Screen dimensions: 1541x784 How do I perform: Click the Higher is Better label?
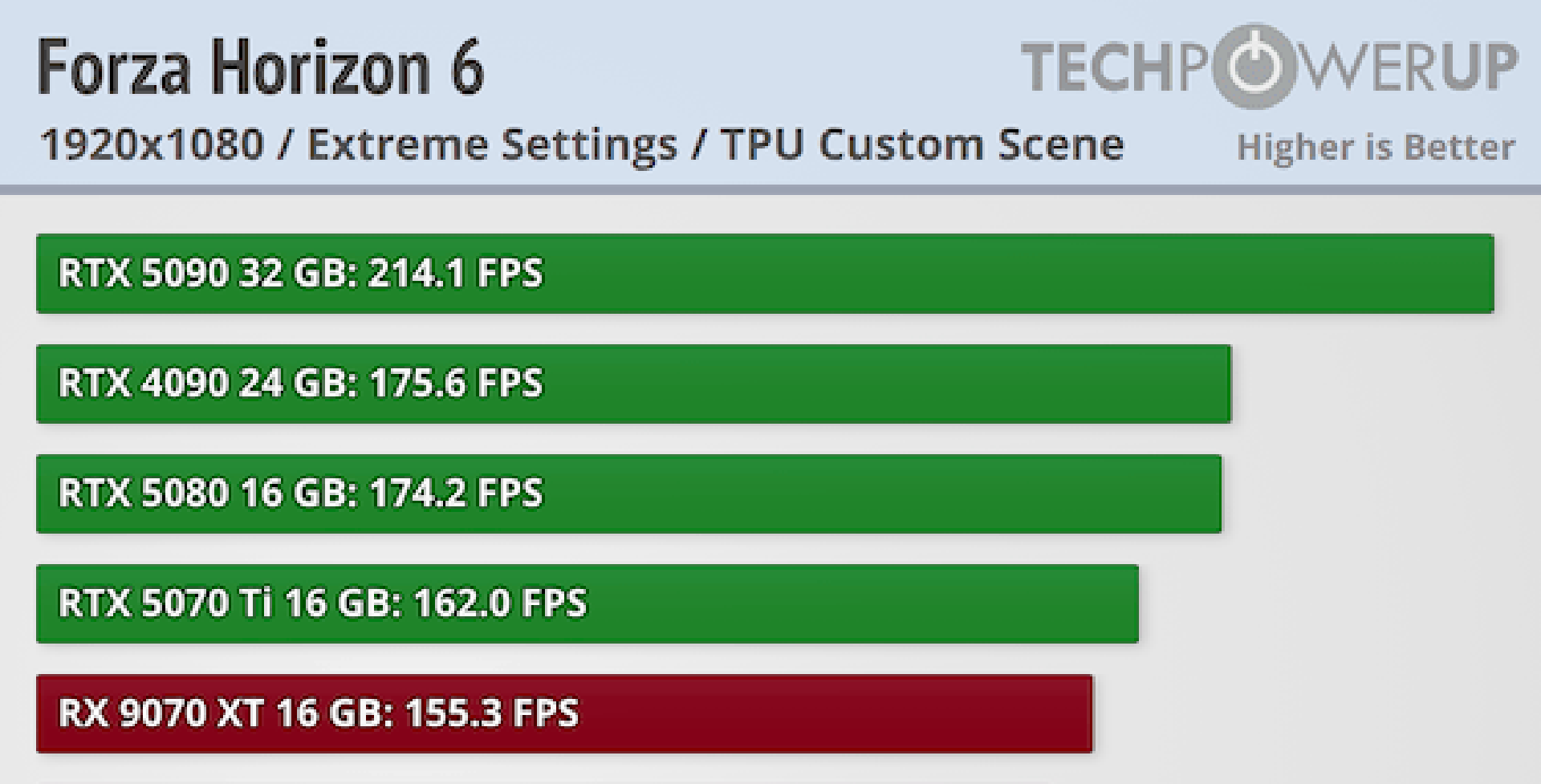tap(1376, 147)
